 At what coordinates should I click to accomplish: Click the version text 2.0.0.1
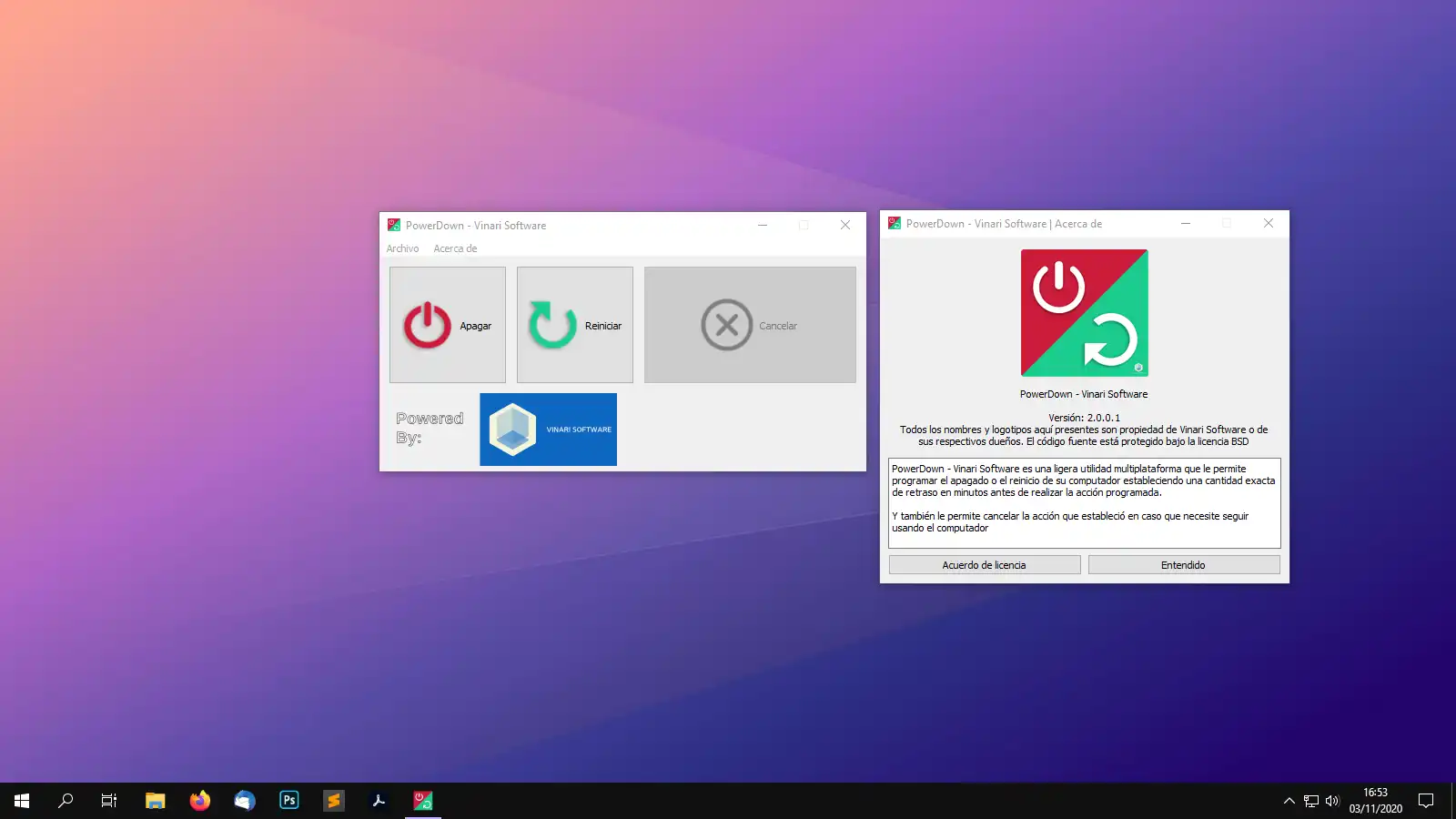[1085, 418]
